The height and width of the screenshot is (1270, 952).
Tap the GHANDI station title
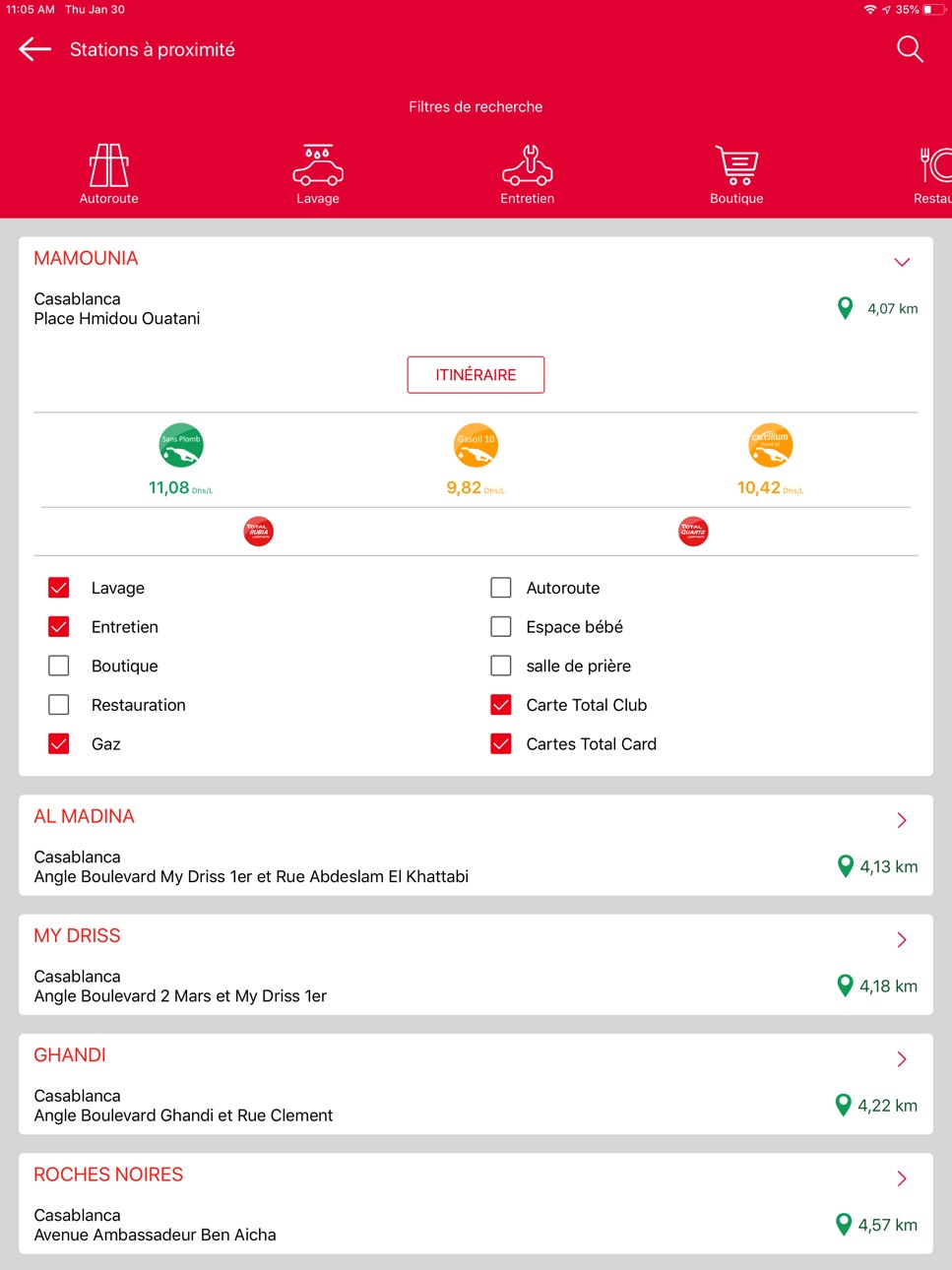tap(70, 1055)
